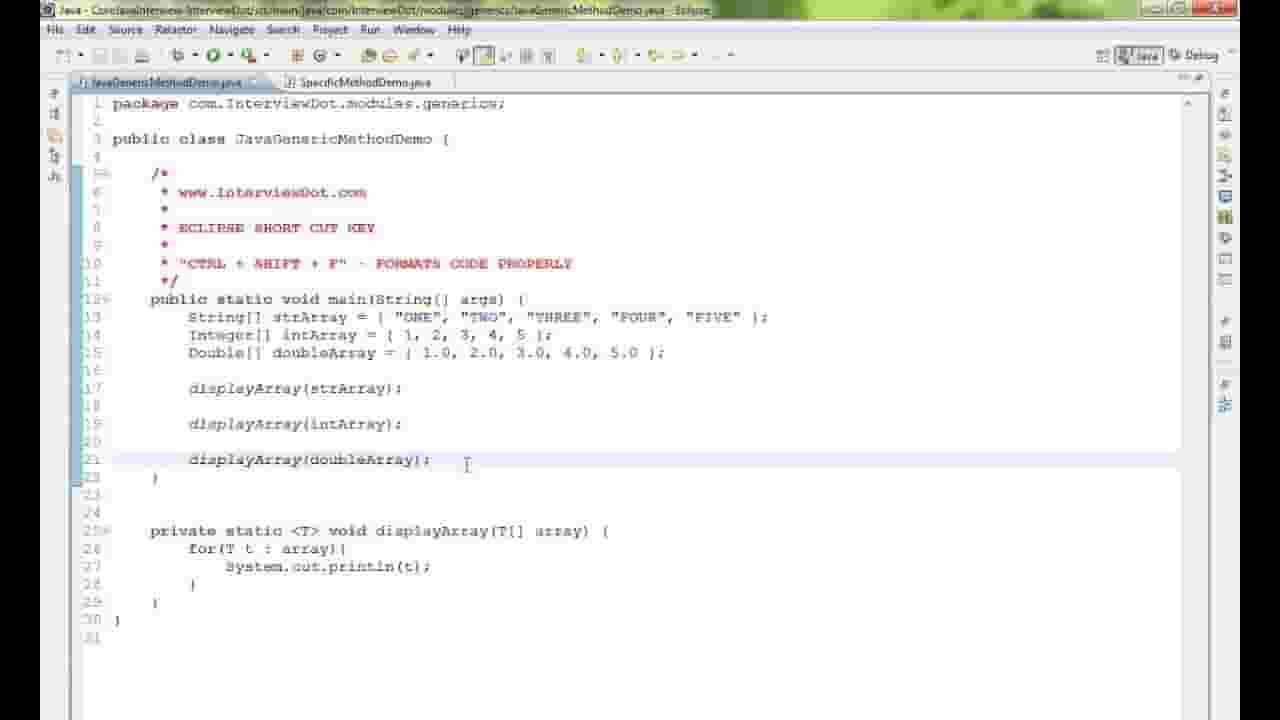Screen dimensions: 1280x720
Task: Click the Open Type toolbar icon
Action: point(368,56)
